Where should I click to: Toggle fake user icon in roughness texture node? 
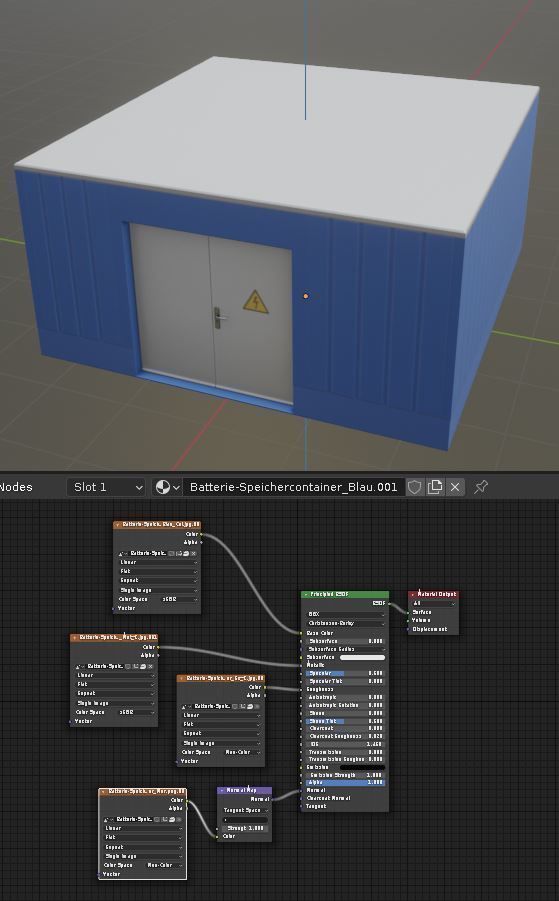[x=236, y=706]
